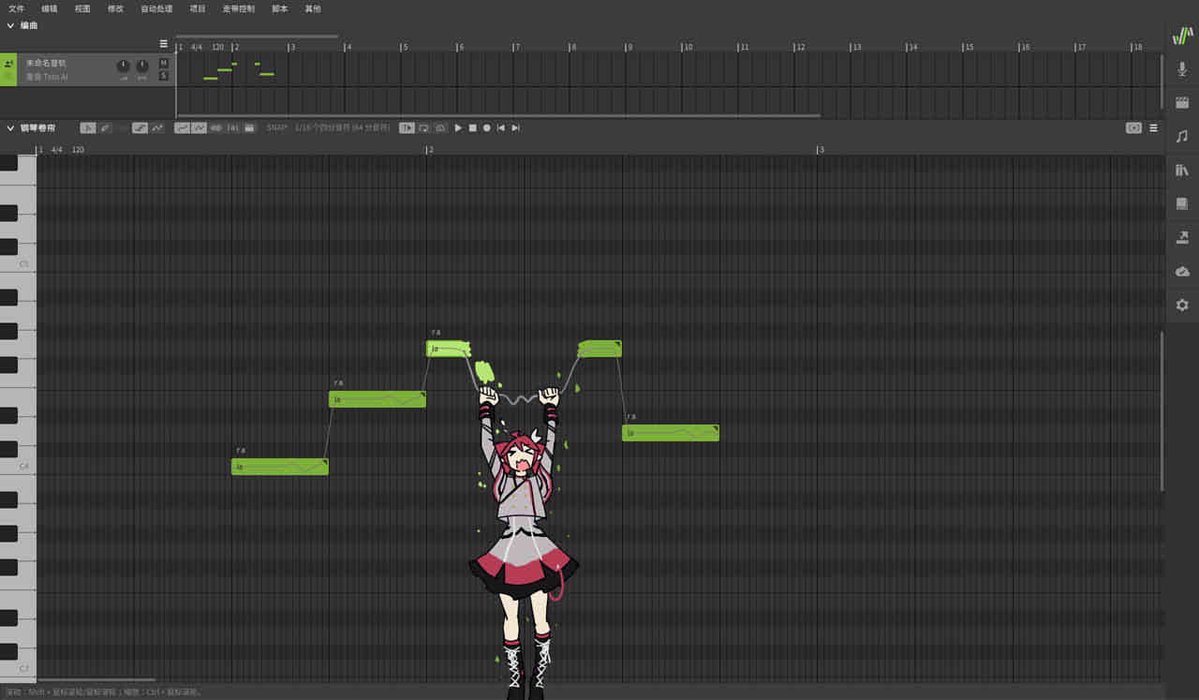Open the arrangement panel hamburger menu
This screenshot has height=700, width=1199.
[163, 44]
